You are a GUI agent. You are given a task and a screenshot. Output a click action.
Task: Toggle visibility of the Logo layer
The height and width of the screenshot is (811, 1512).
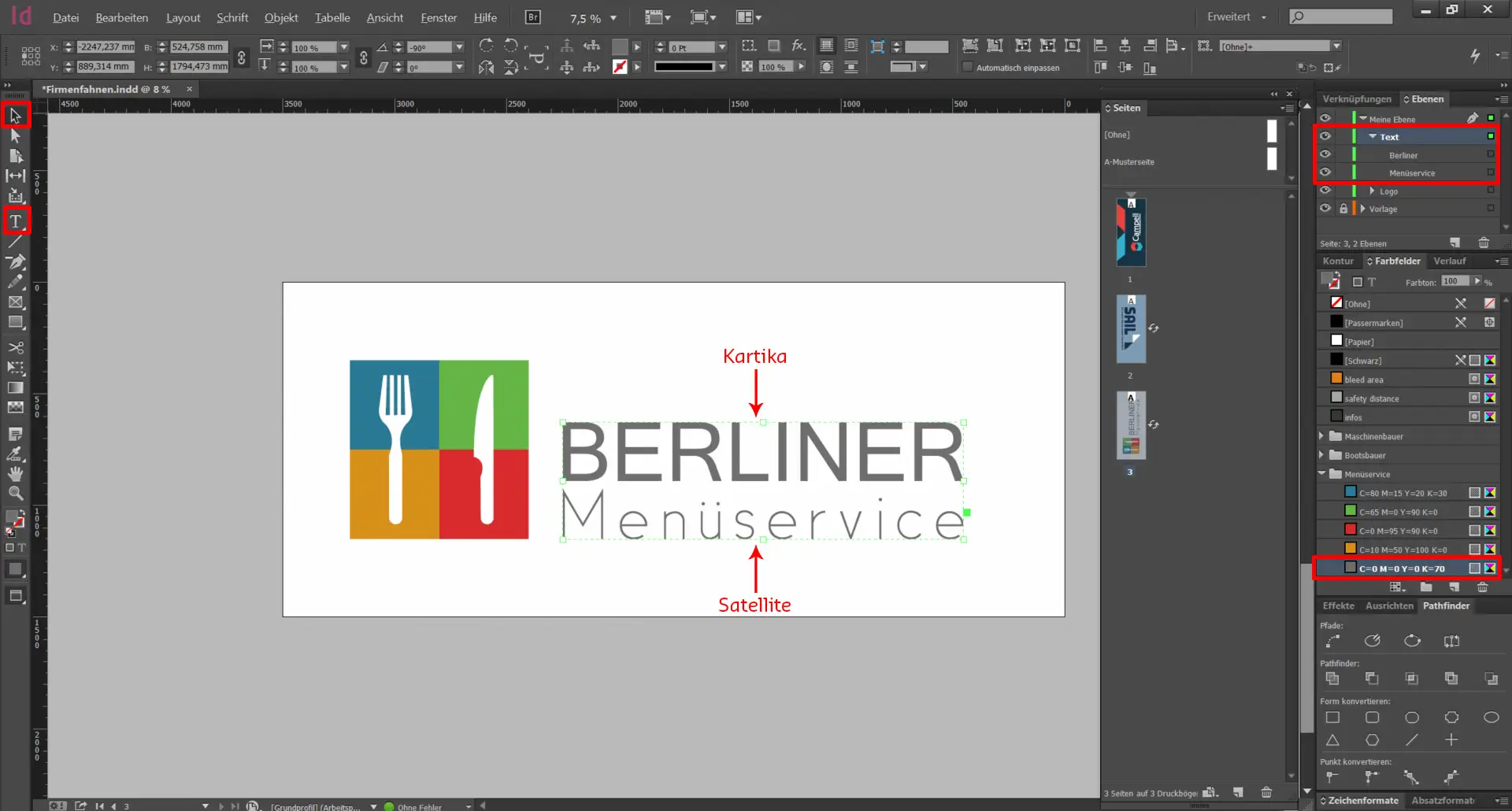coord(1325,191)
